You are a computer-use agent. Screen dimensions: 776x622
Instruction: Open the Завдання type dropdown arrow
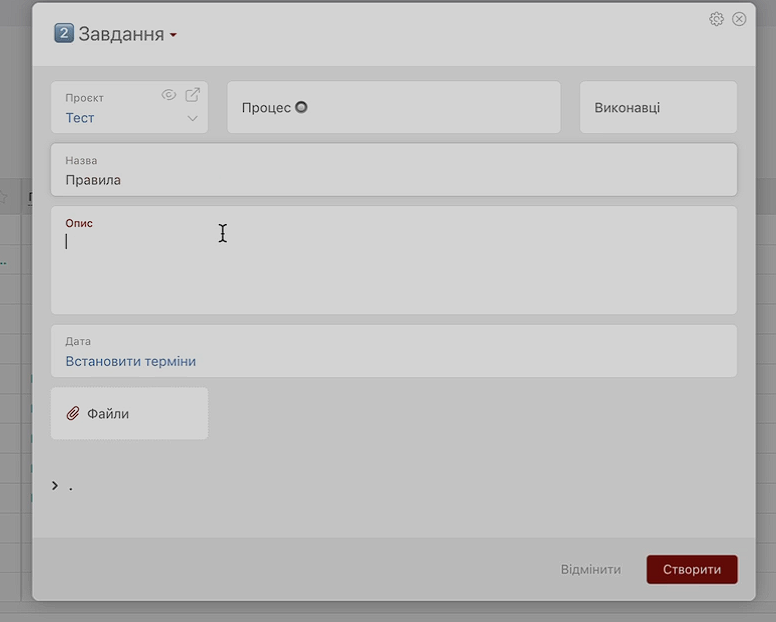173,36
